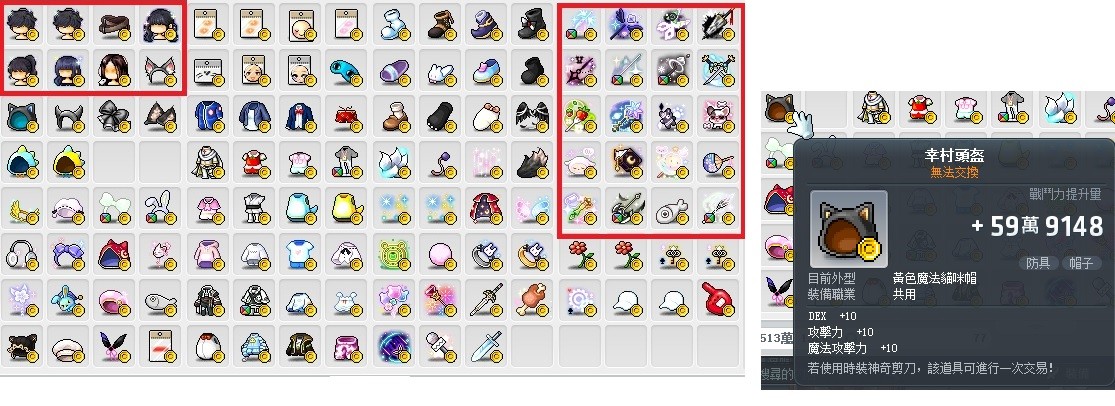Click the strawberry wand weapon
This screenshot has height=406, width=1115.
(580, 116)
